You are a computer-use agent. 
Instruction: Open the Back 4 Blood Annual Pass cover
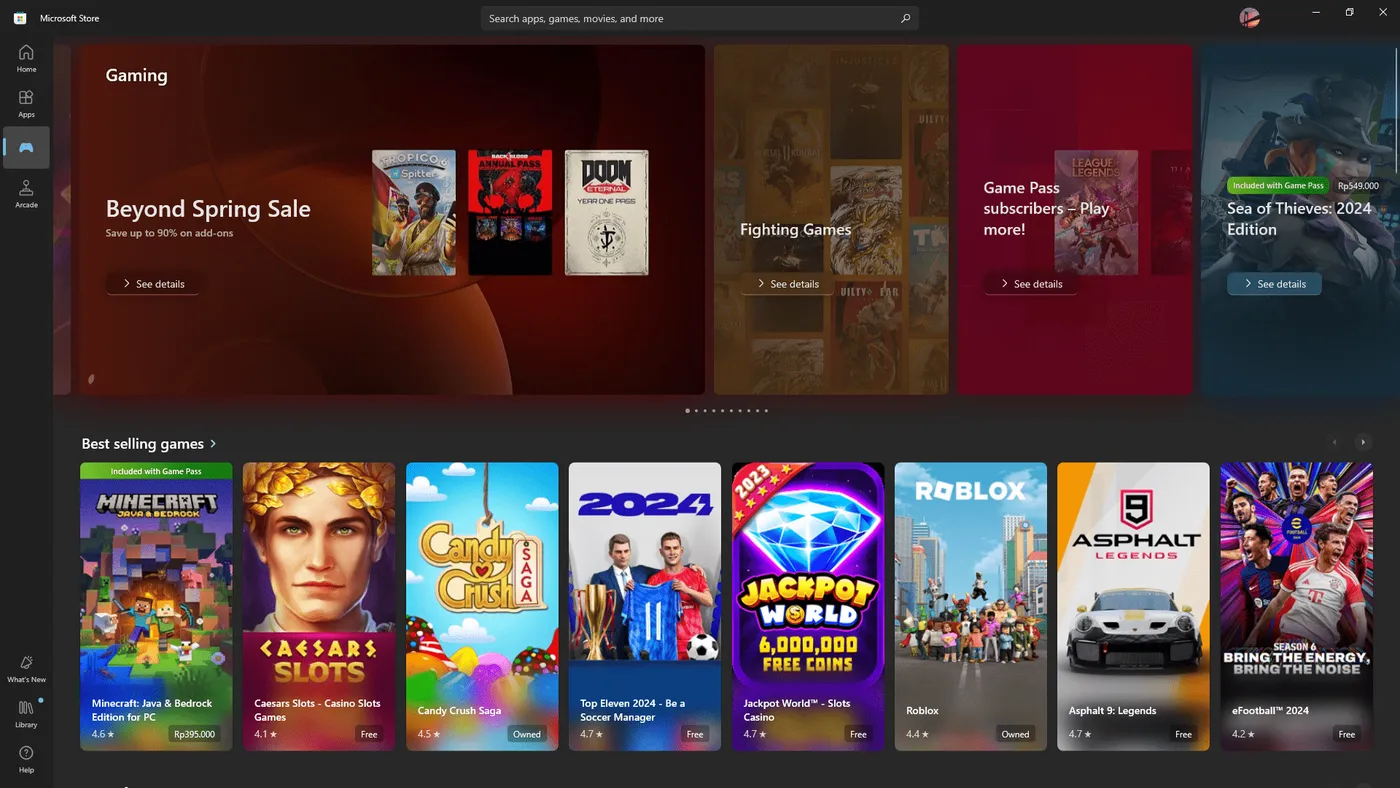(510, 212)
